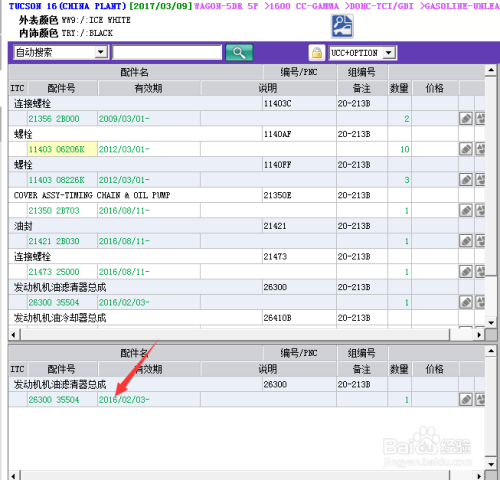Click upper table vertical scrollbar down arrow
The width and height of the screenshot is (500, 480).
pos(491,322)
